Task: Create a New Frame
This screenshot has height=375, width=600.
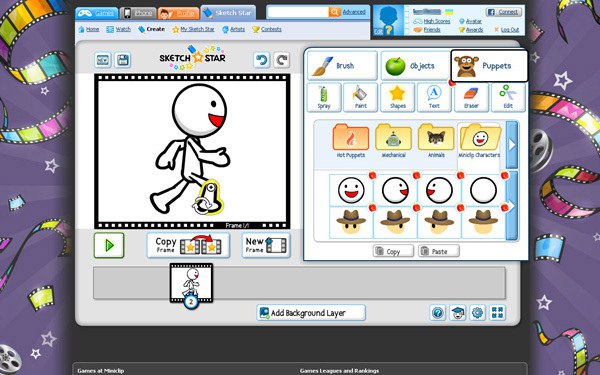Action: 266,245
